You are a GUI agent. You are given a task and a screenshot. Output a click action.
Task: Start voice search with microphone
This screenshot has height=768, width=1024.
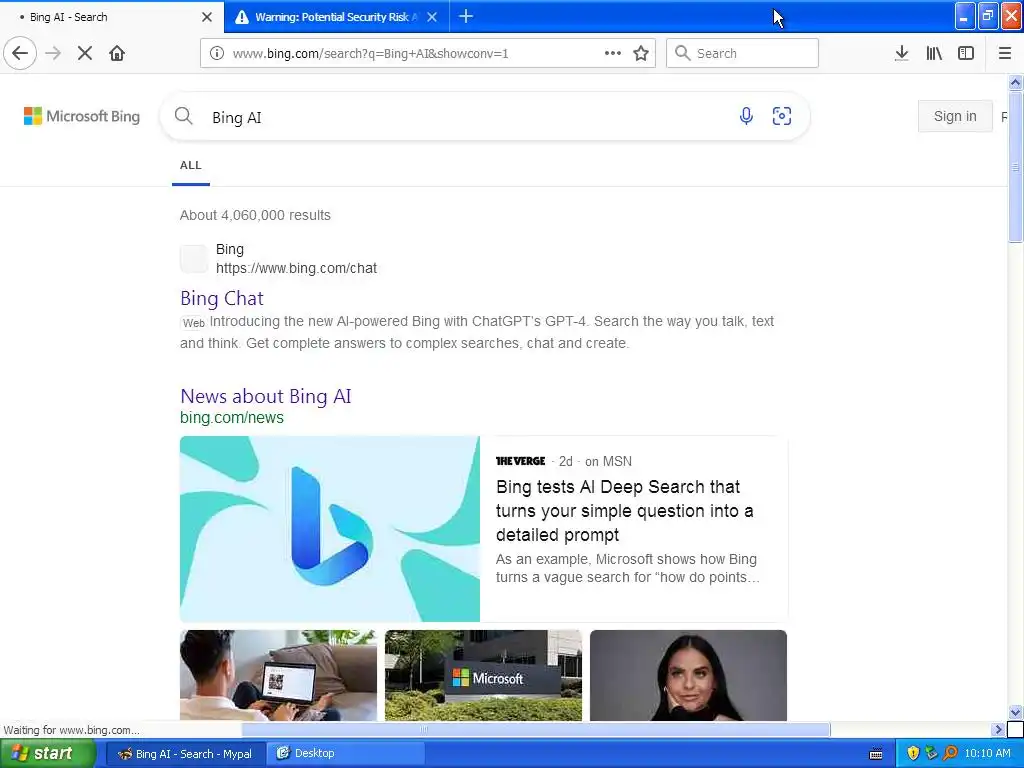(746, 116)
